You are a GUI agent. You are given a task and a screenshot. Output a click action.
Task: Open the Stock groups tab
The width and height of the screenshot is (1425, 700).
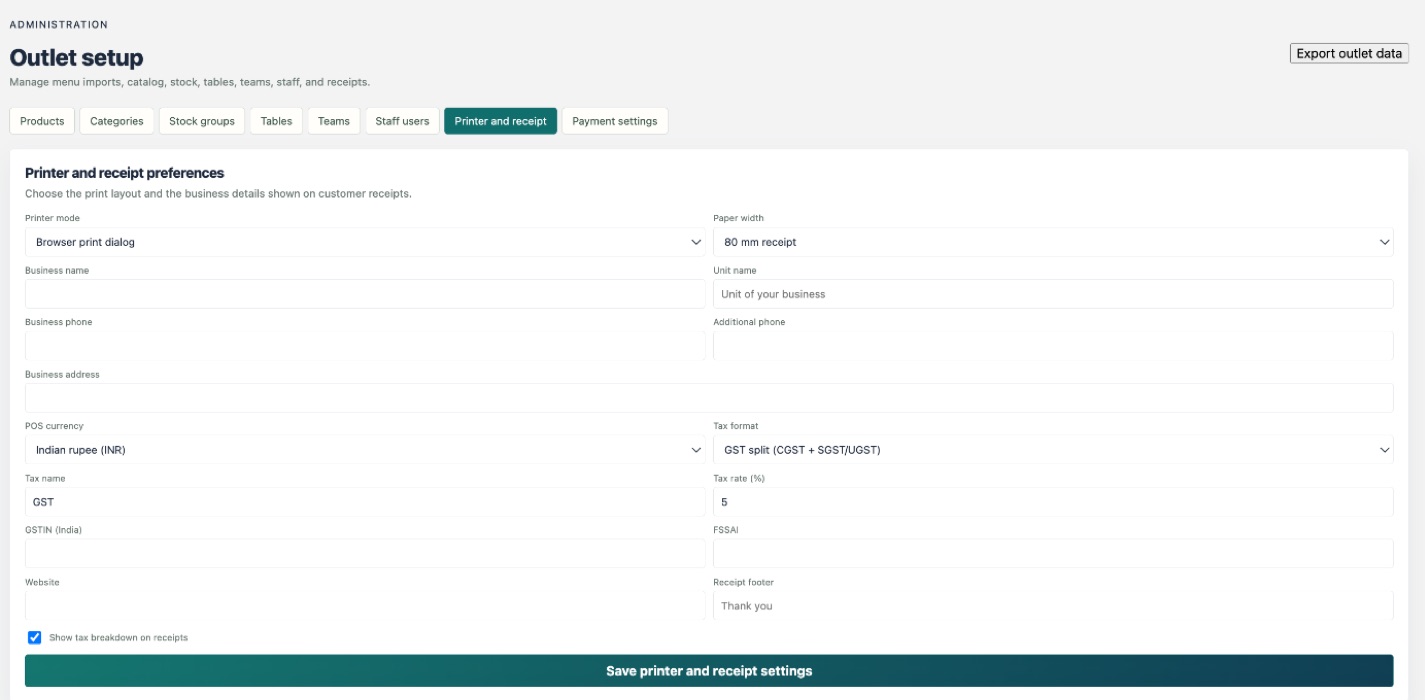(202, 121)
